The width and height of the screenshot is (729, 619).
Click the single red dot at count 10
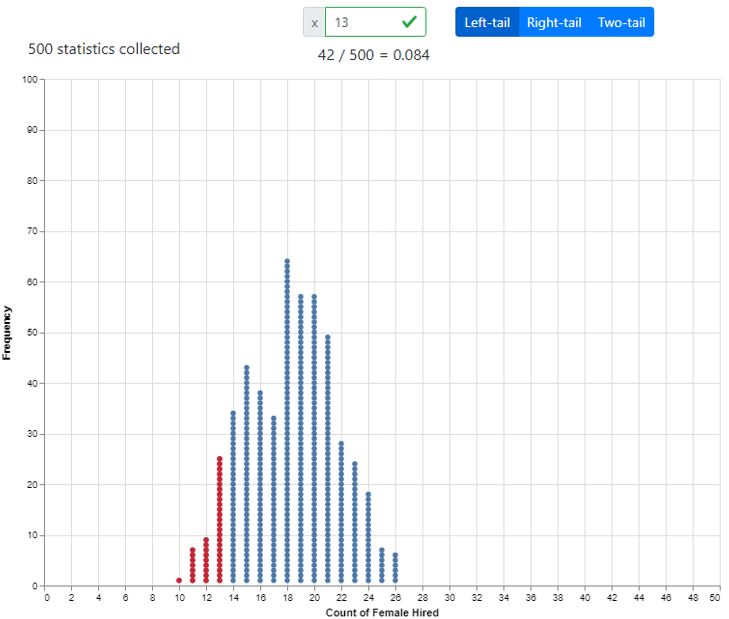click(x=179, y=580)
